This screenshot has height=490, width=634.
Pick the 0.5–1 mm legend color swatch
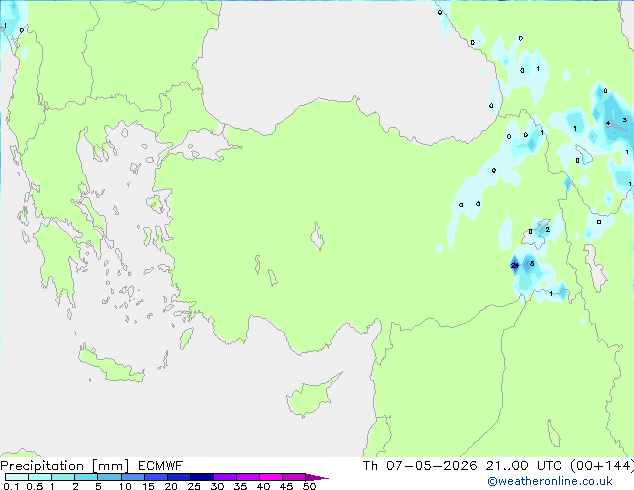coord(40,477)
